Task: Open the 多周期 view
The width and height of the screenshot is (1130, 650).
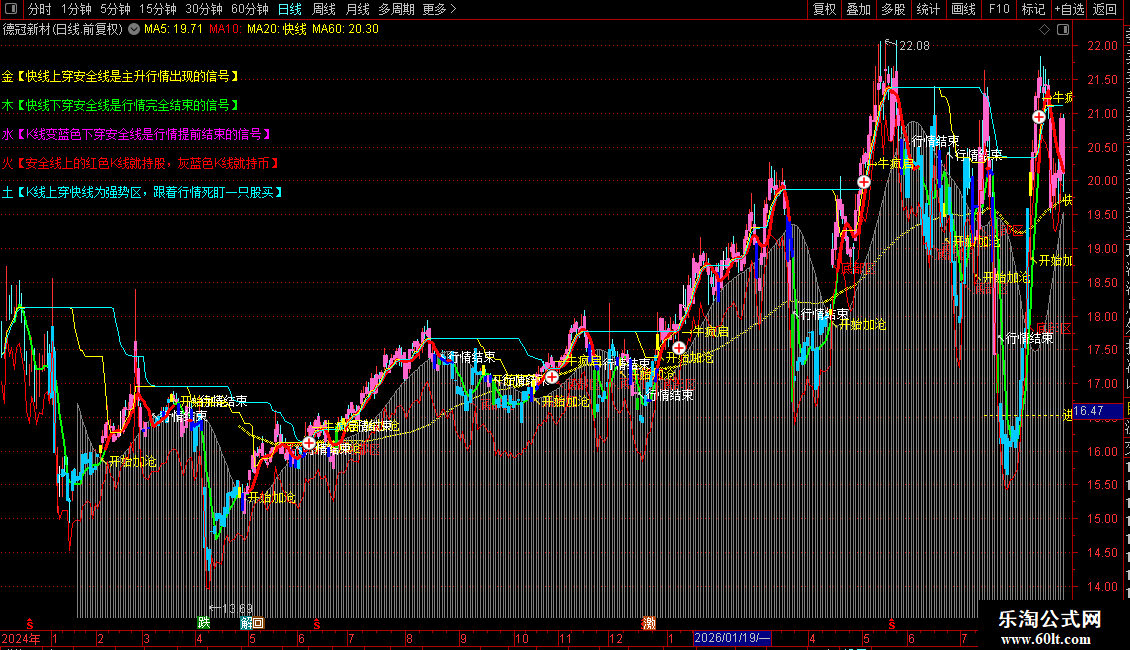Action: coord(396,9)
